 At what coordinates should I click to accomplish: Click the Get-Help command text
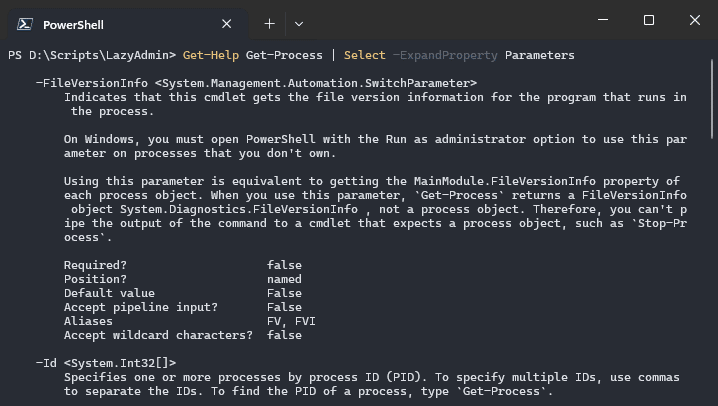(211, 55)
